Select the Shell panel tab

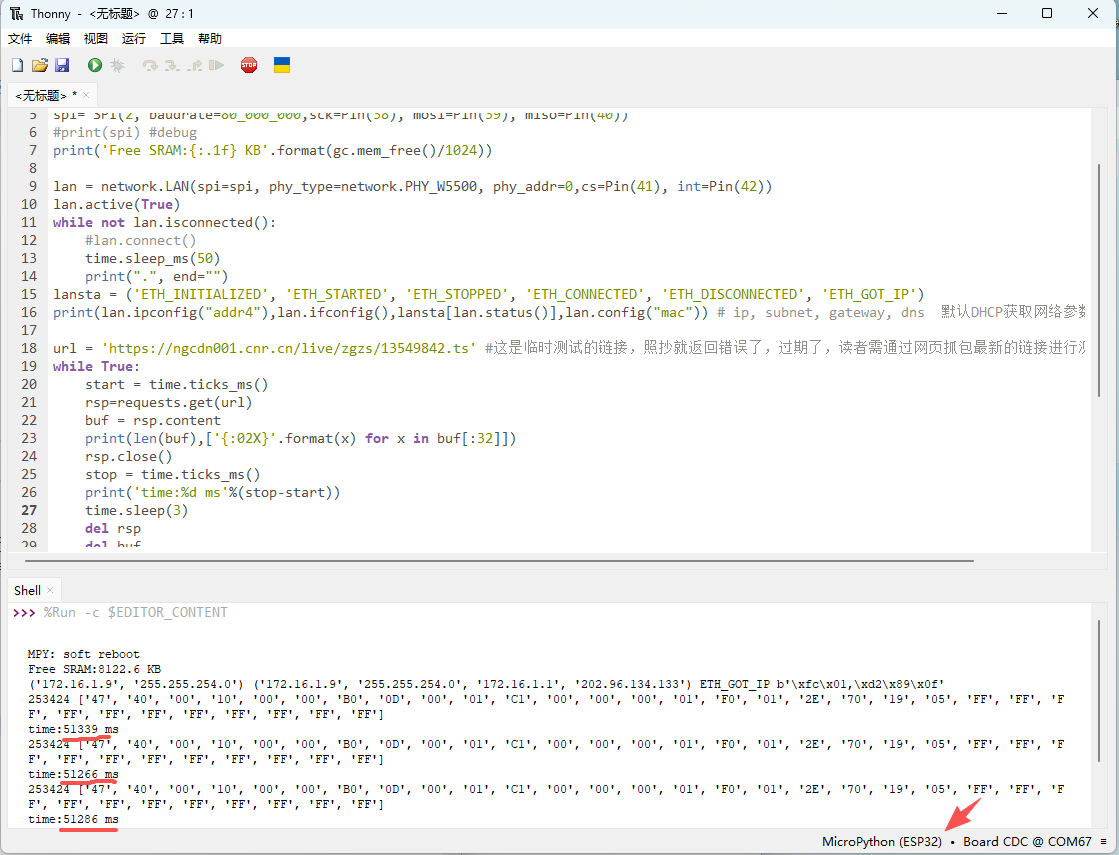pyautogui.click(x=28, y=590)
